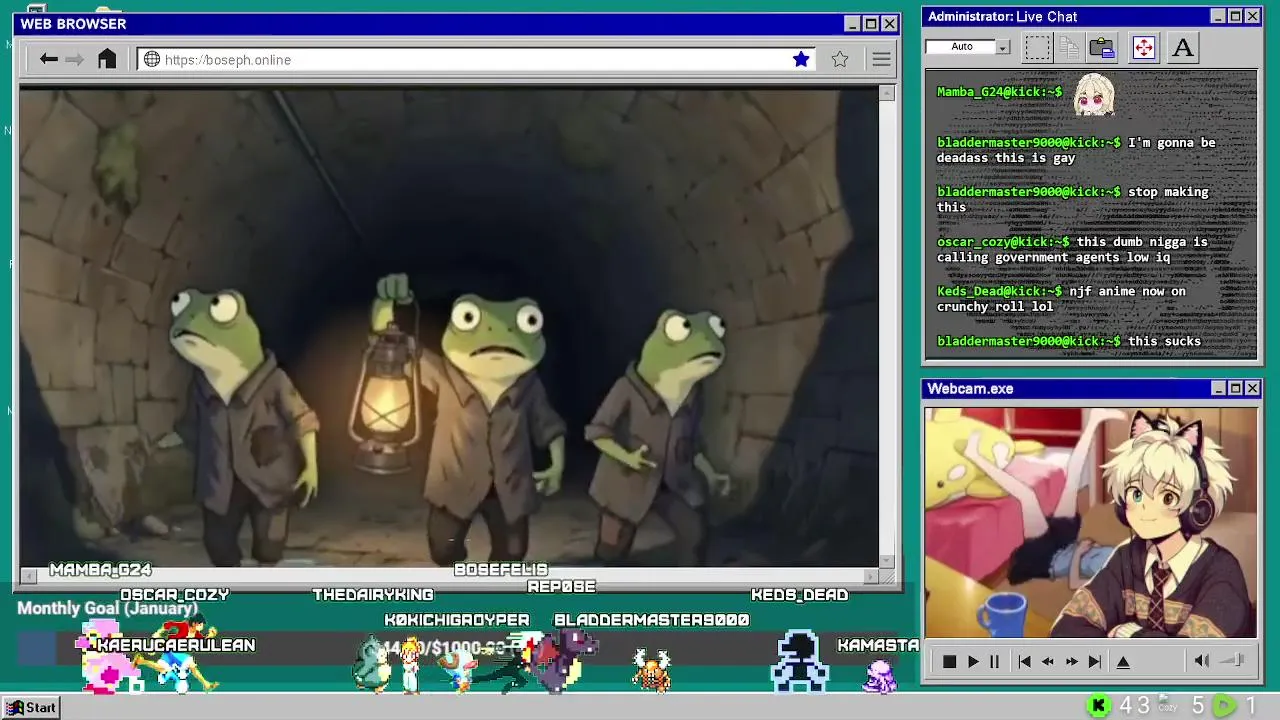The width and height of the screenshot is (1280, 720).
Task: Click the browser forward arrow
Action: 75,60
